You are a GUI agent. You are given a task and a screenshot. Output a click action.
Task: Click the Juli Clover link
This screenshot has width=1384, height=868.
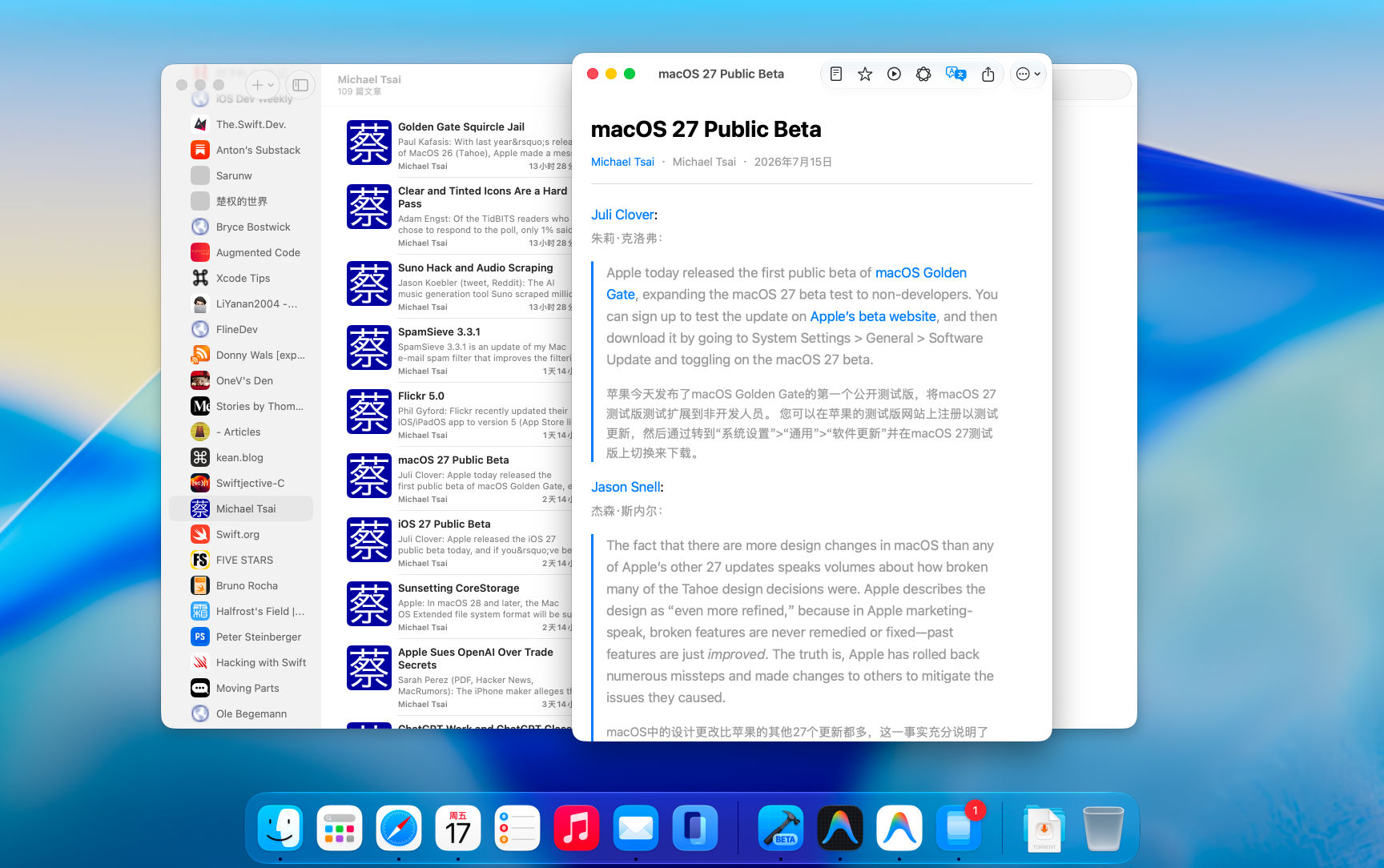pos(622,215)
